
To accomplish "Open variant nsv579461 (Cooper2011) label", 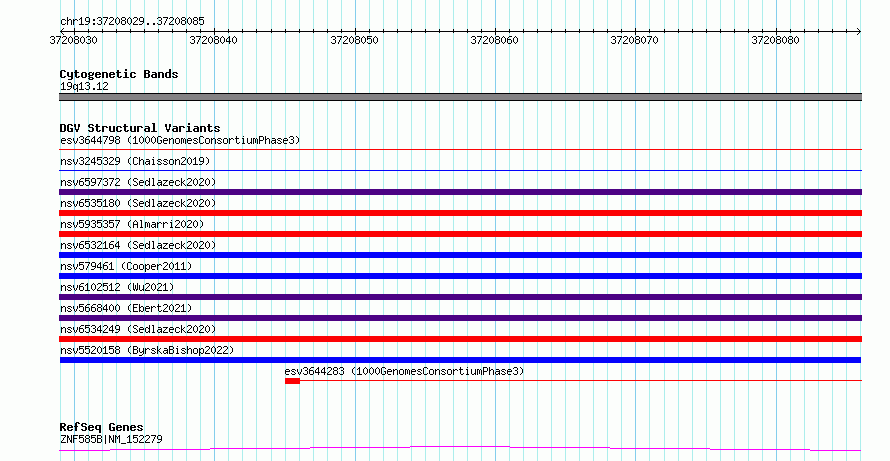I will pyautogui.click(x=126, y=266).
